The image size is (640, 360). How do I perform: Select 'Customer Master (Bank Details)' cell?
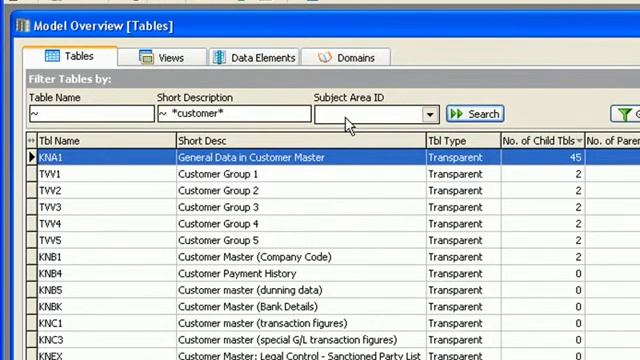(301, 307)
